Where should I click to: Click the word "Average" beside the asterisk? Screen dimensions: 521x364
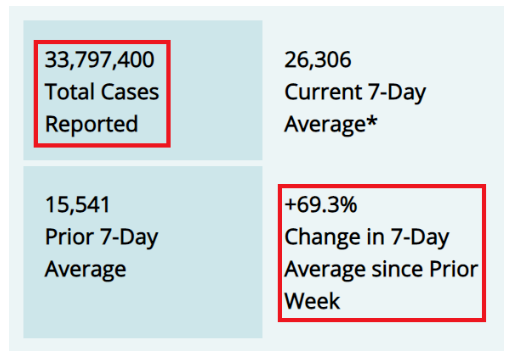[325, 125]
